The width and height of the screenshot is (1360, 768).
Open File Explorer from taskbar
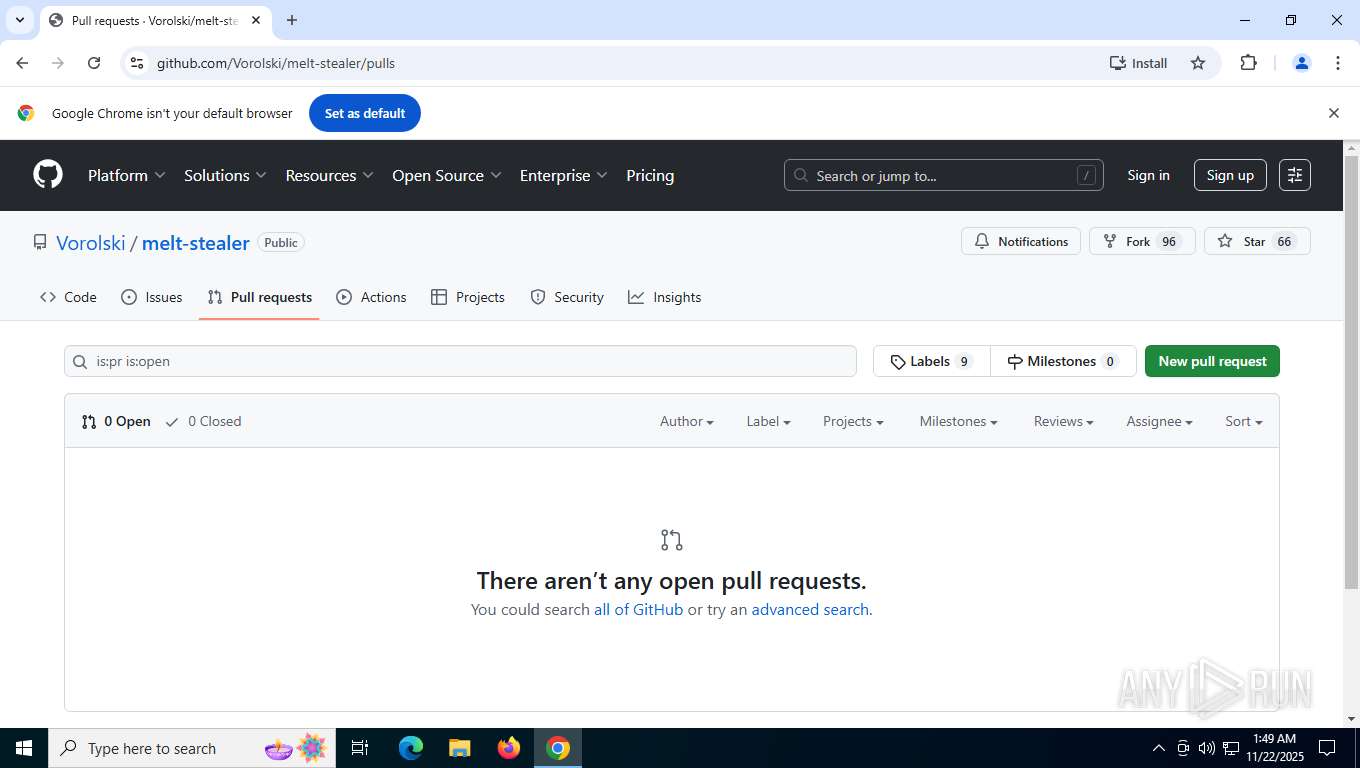[460, 748]
